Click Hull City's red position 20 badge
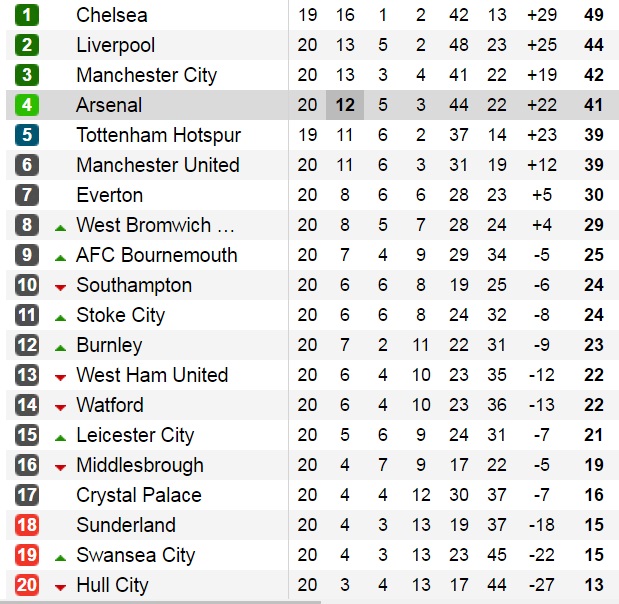Image resolution: width=619 pixels, height=604 pixels. coord(27,585)
